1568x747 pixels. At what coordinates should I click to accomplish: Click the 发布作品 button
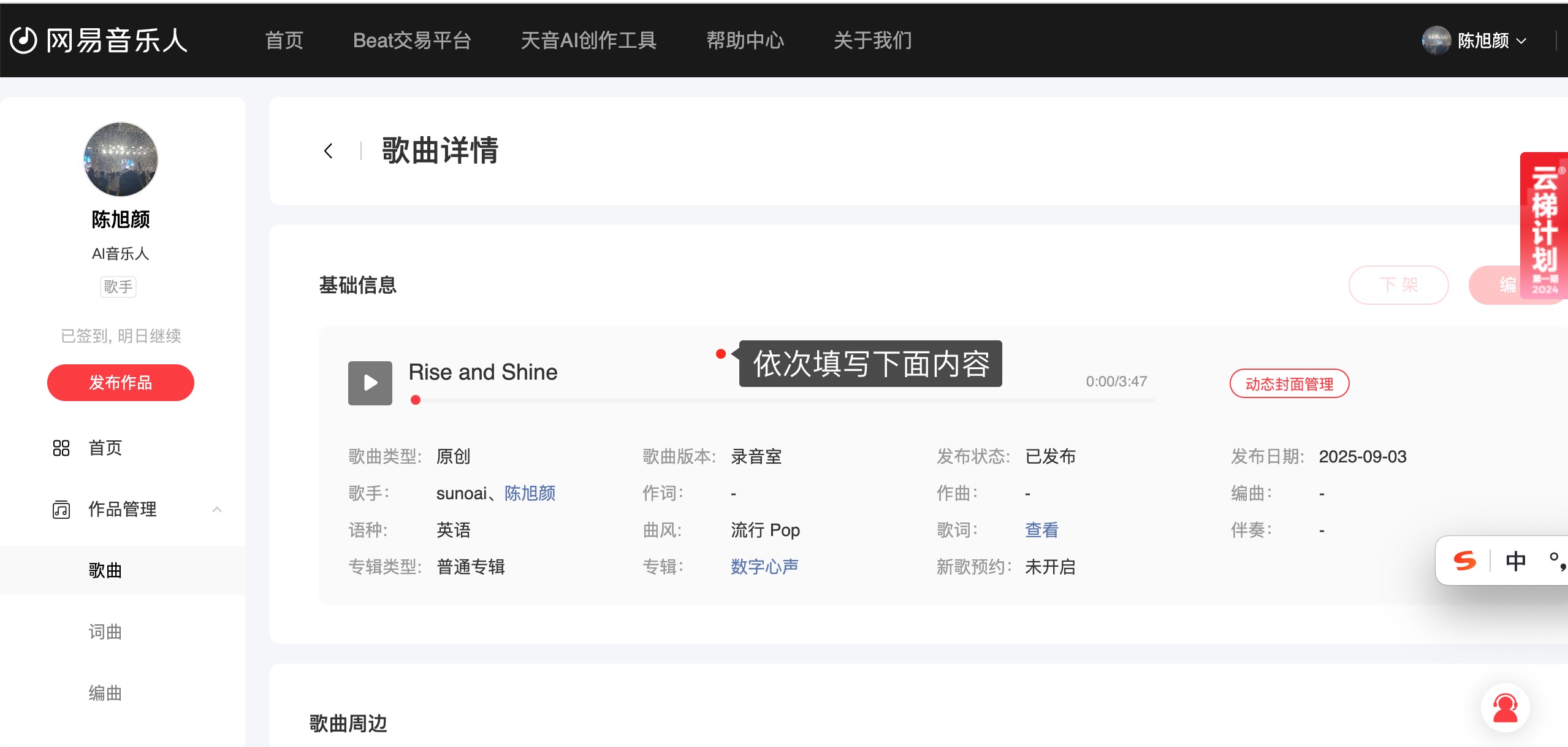click(121, 383)
